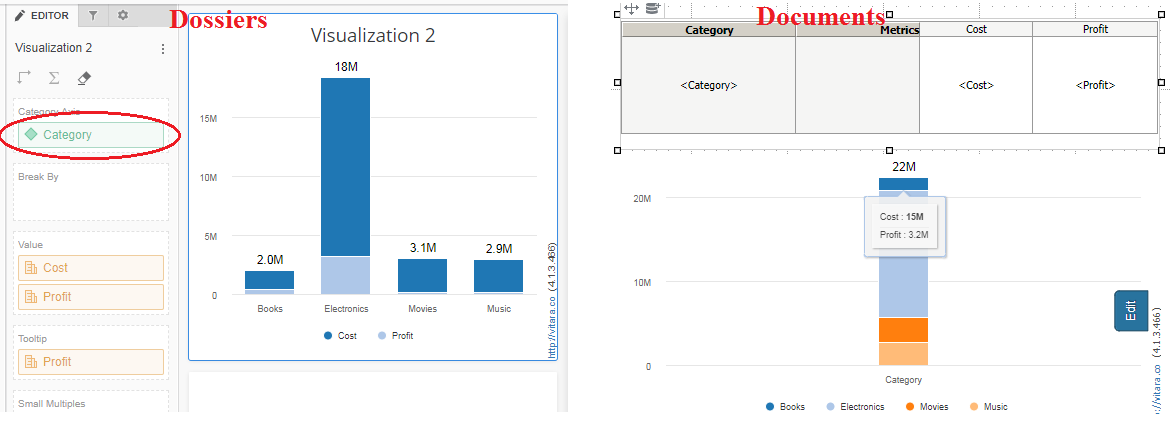Click the Movies orange legend swatch
The image size is (1174, 442).
(910, 407)
